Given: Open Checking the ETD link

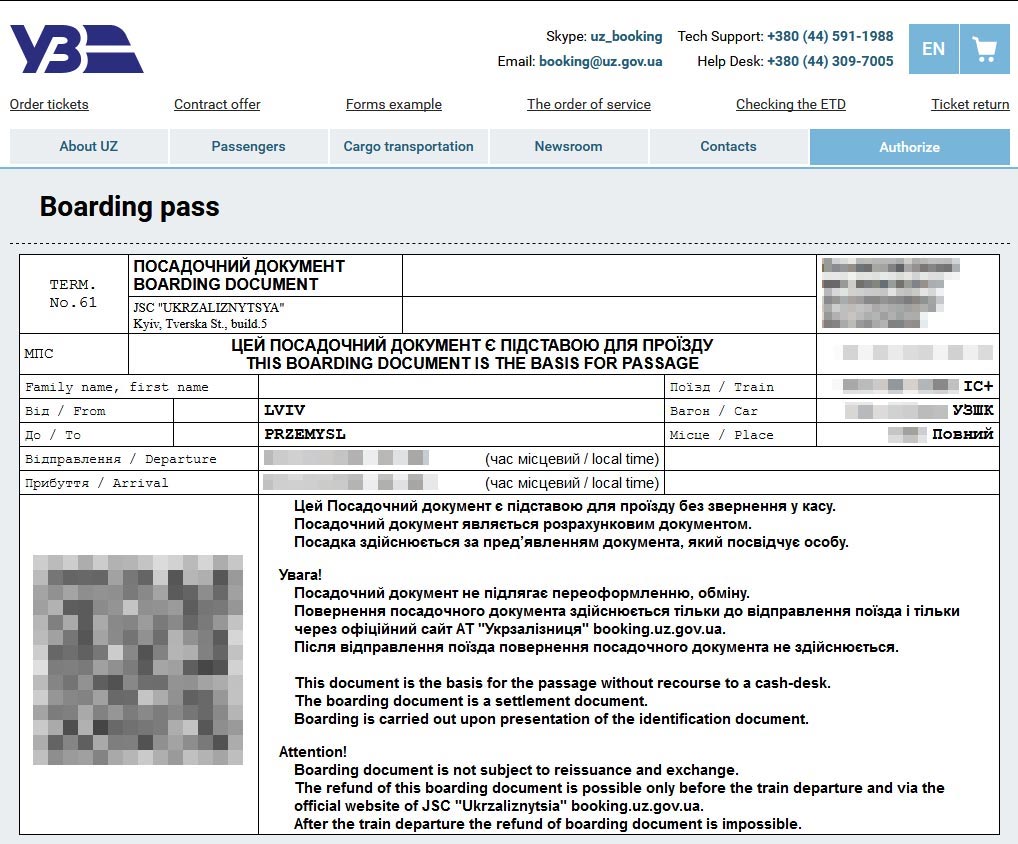Looking at the screenshot, I should tap(791, 104).
